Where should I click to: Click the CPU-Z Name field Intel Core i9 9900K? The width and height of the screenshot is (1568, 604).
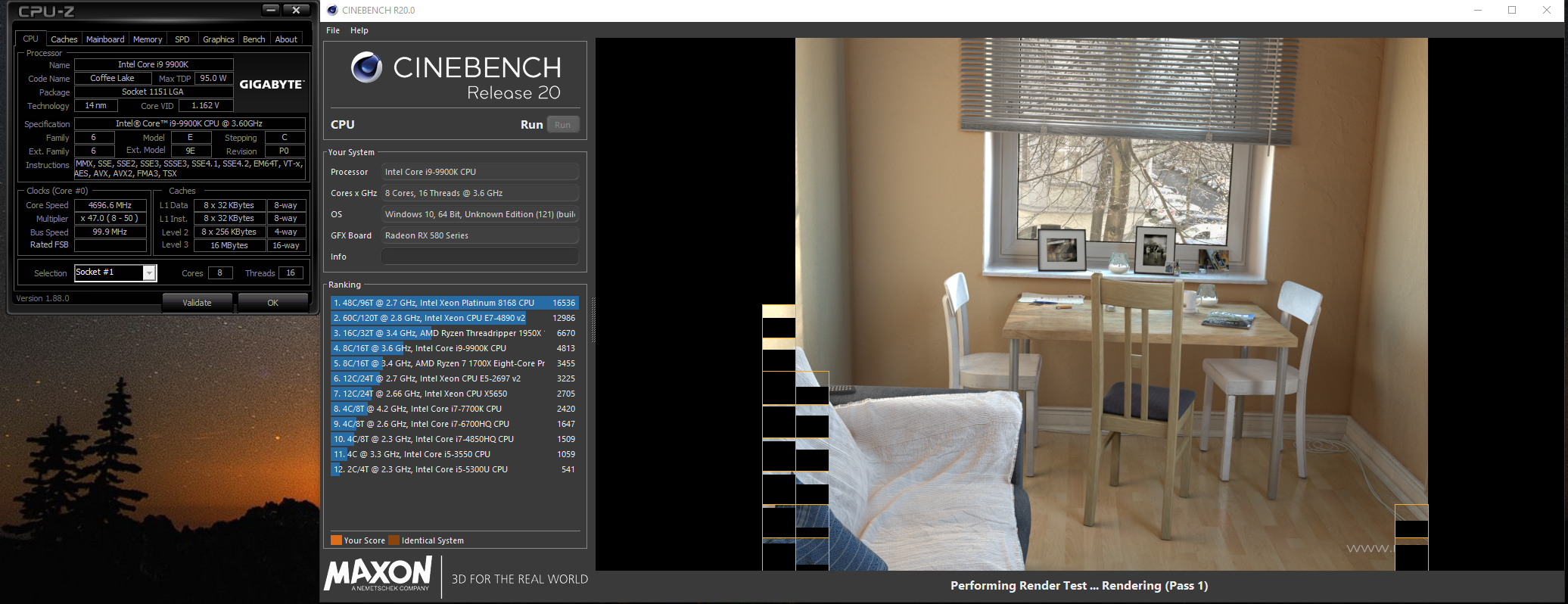point(154,64)
